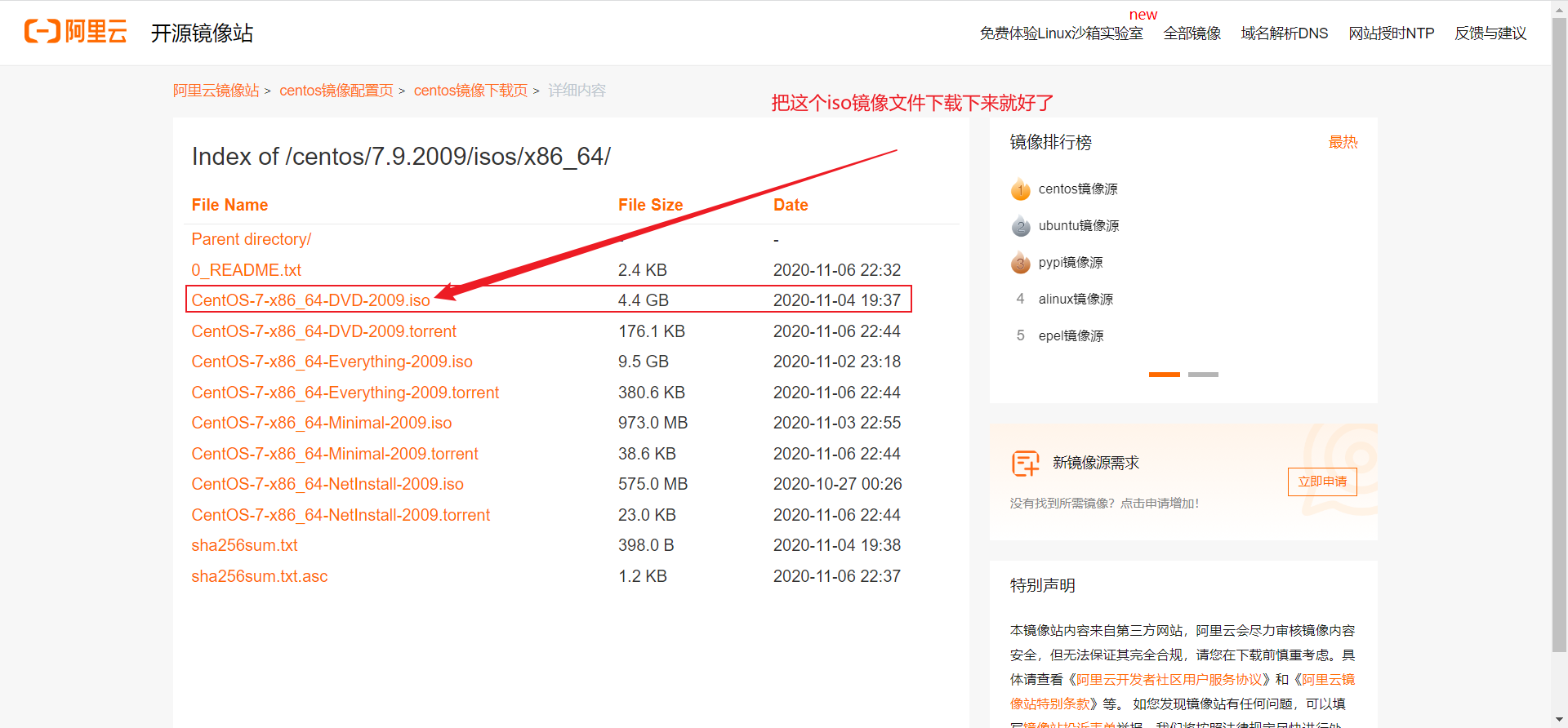Download CentOS-7-x86_64-DVD-2009.iso
This screenshot has width=1568, height=728.
[310, 300]
